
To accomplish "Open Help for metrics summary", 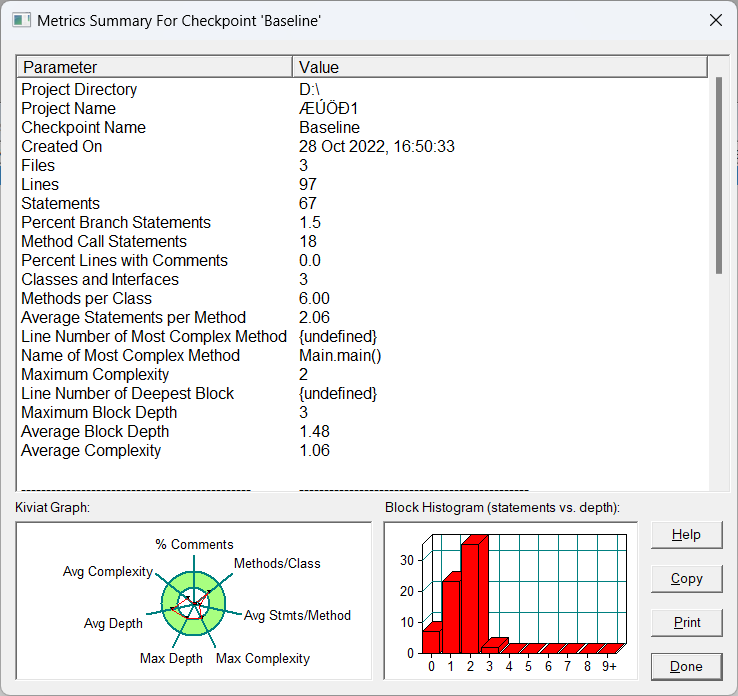I will [x=686, y=535].
